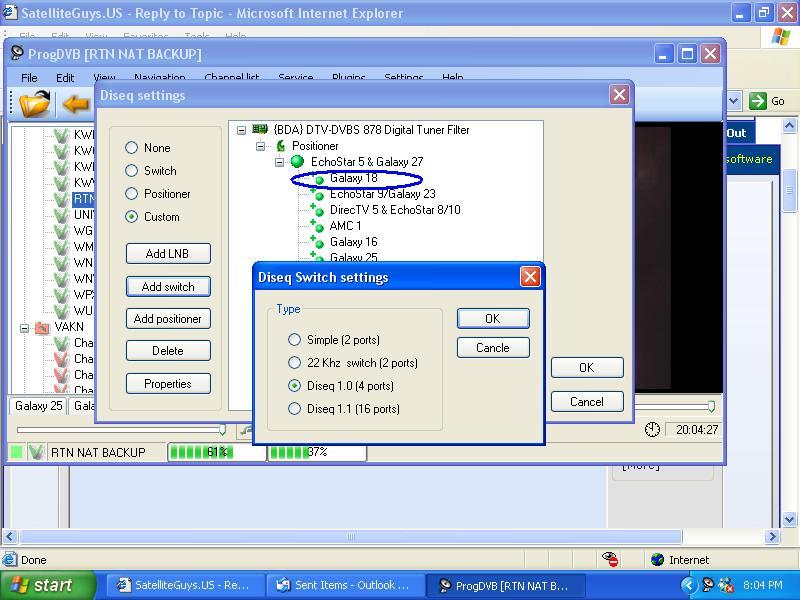The image size is (800, 600).
Task: Choose Diseq 1.0 (4 ports) type
Action: [x=294, y=386]
